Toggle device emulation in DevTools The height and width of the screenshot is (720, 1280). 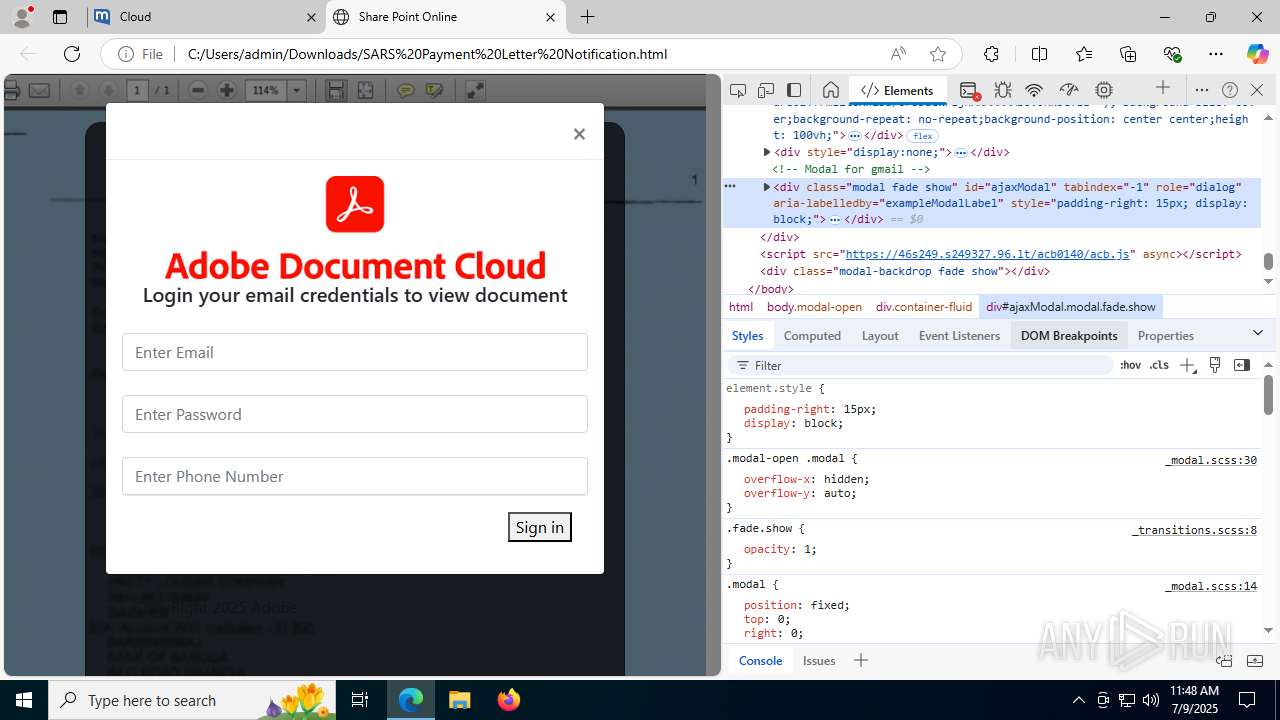(766, 90)
